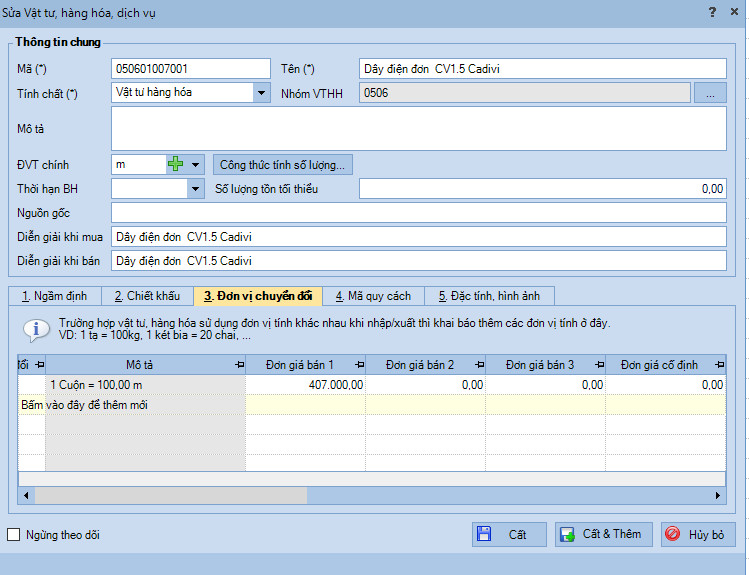Viewport: 749px width, 575px height.
Task: Click the red cancel icon on Hủy bỏ
Action: (672, 533)
